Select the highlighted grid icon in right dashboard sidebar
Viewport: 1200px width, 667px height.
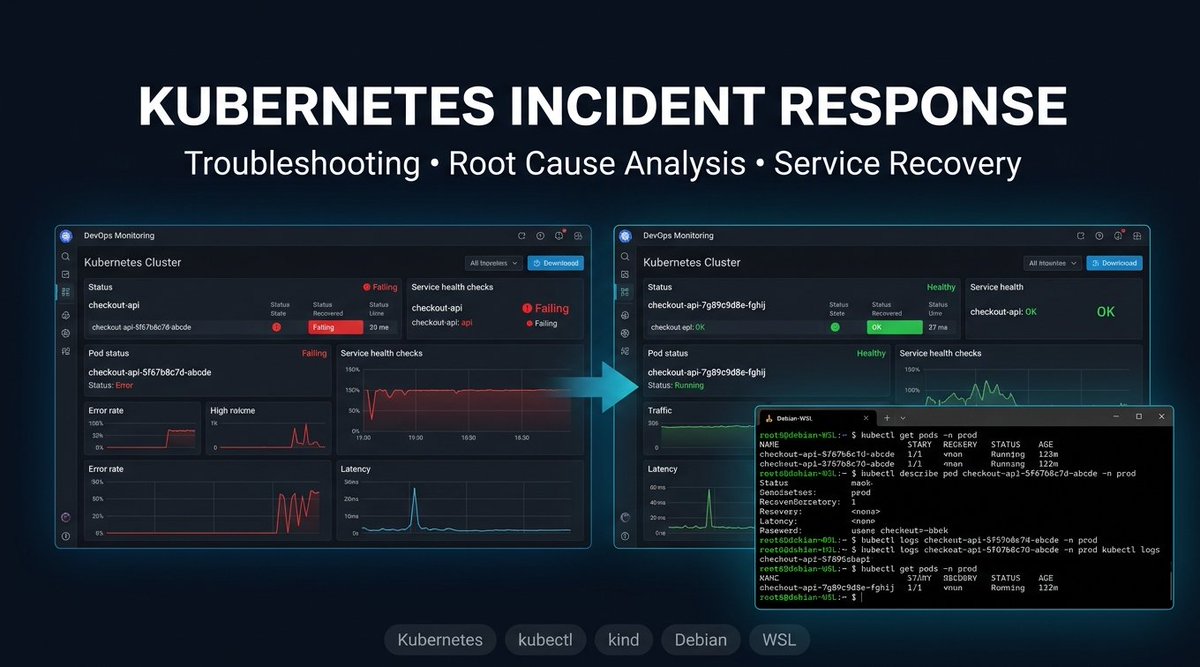pos(625,292)
